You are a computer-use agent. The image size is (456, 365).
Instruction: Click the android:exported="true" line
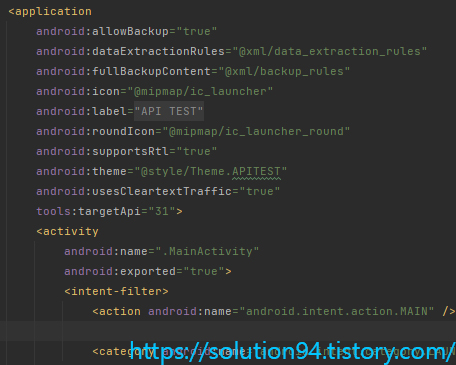tap(148, 271)
